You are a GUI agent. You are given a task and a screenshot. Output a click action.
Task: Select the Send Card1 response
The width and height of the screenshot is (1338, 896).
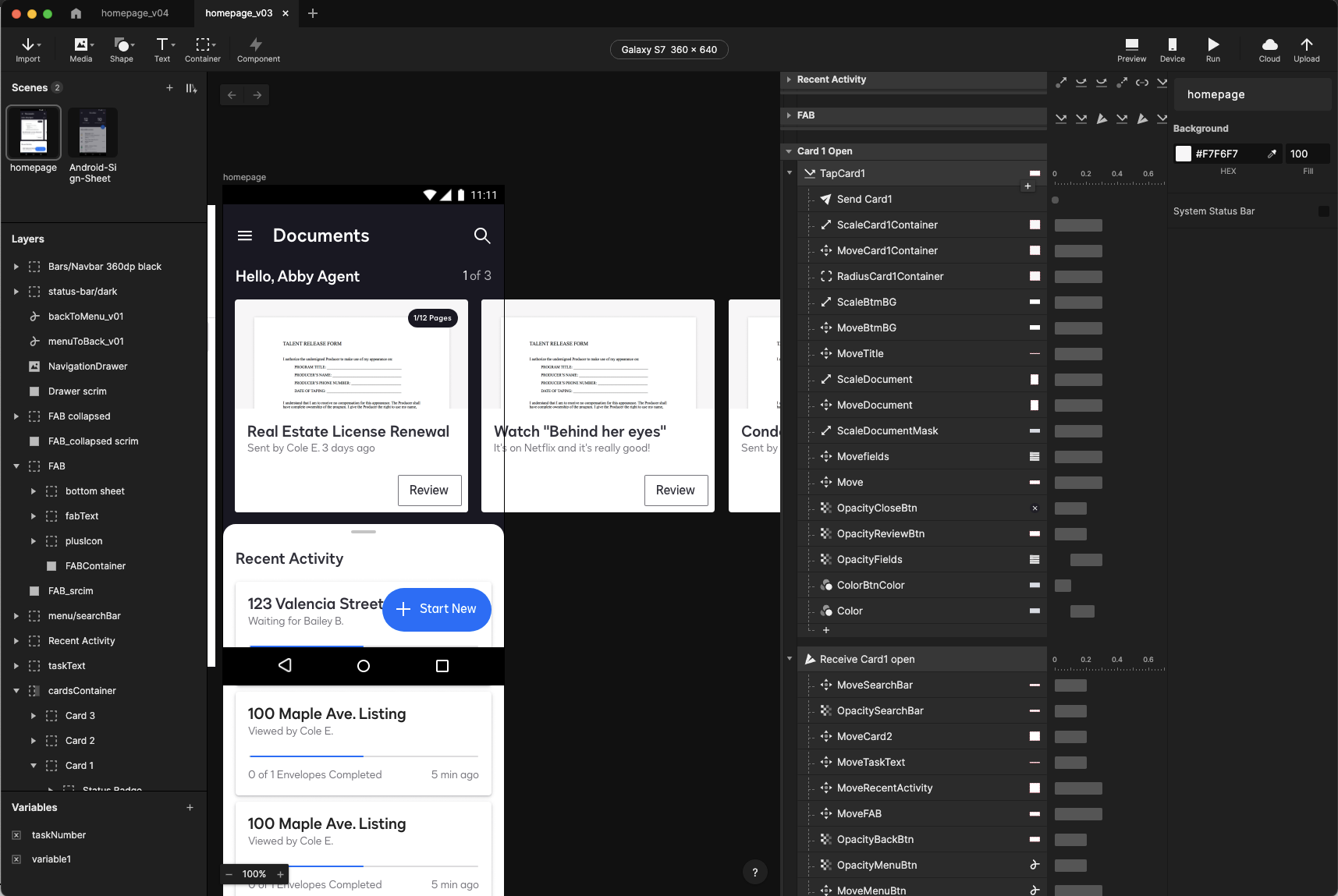[921, 200]
